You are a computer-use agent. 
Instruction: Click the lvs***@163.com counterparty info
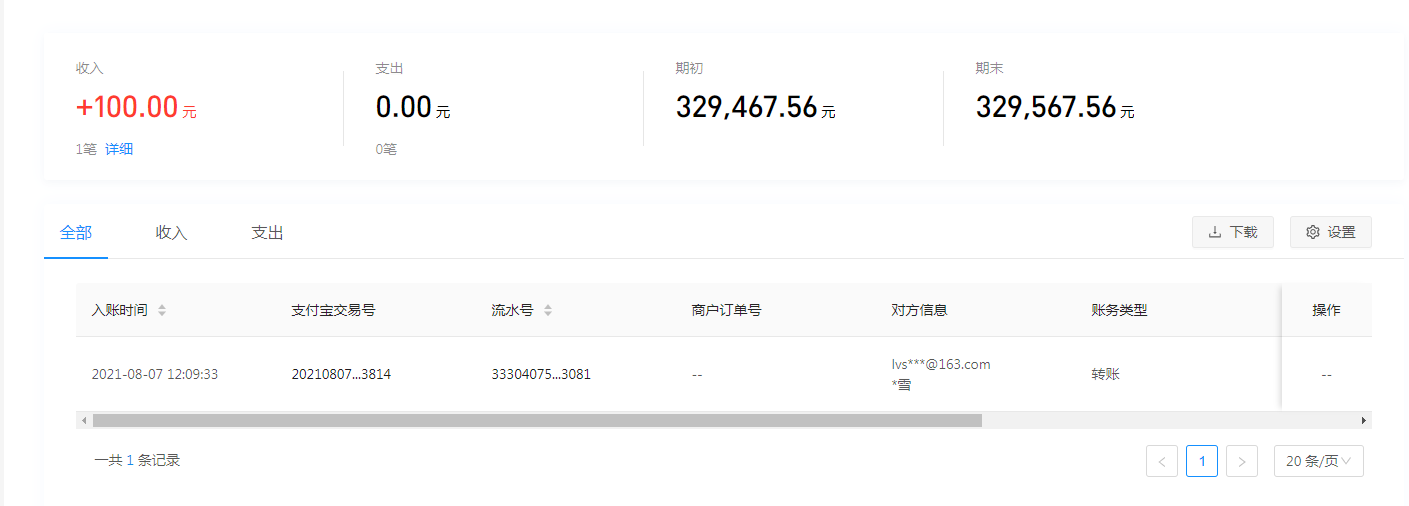pos(940,364)
